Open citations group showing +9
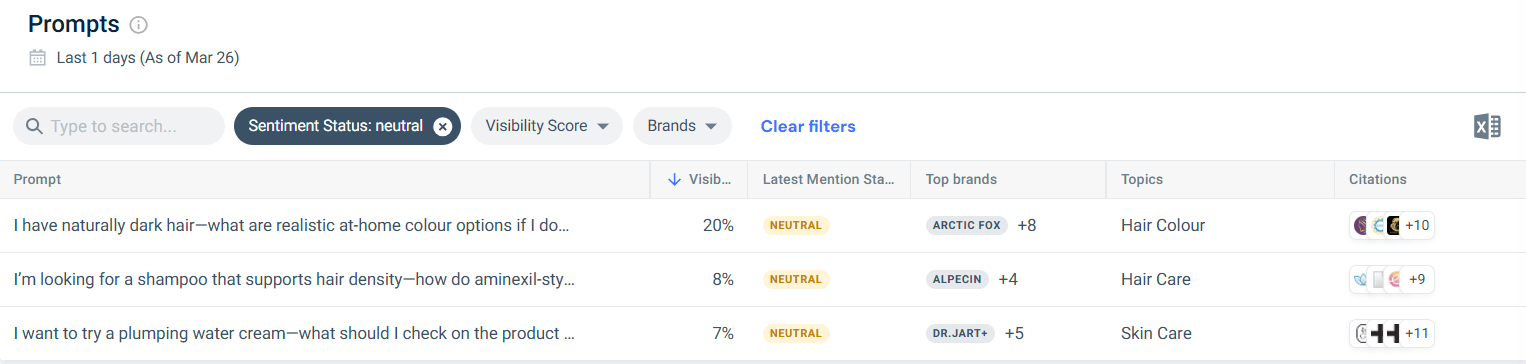This screenshot has height=364, width=1526. tap(1392, 280)
